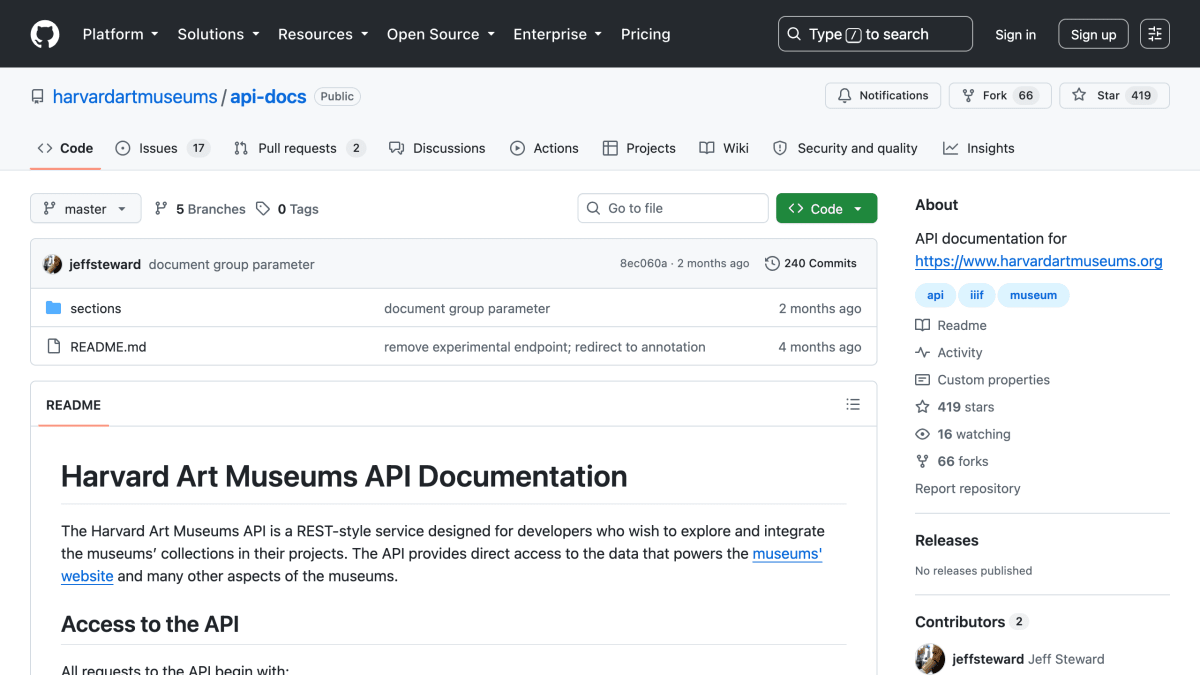1200x675 pixels.
Task: View the 240 Commits history
Action: [811, 264]
